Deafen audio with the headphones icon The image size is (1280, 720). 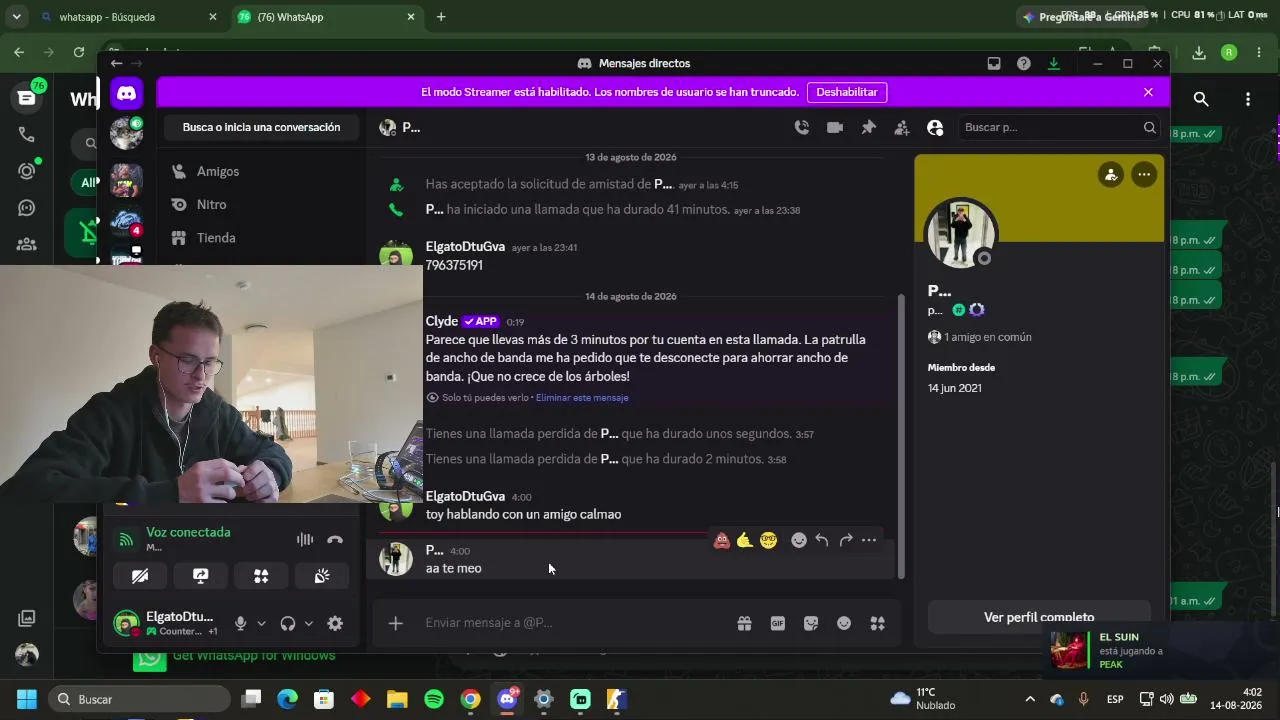[x=288, y=624]
